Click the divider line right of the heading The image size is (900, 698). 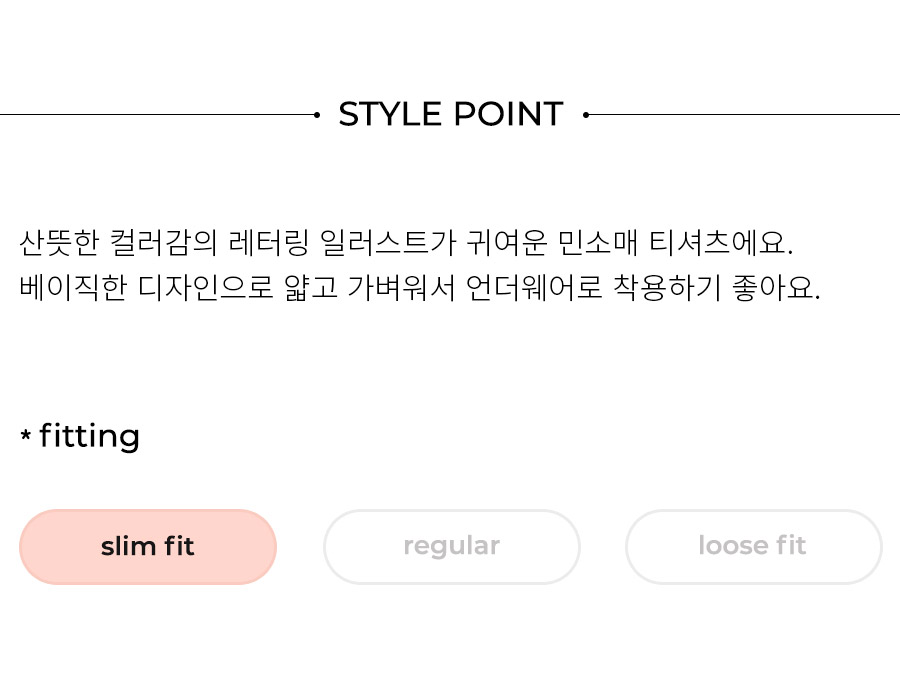click(x=744, y=115)
